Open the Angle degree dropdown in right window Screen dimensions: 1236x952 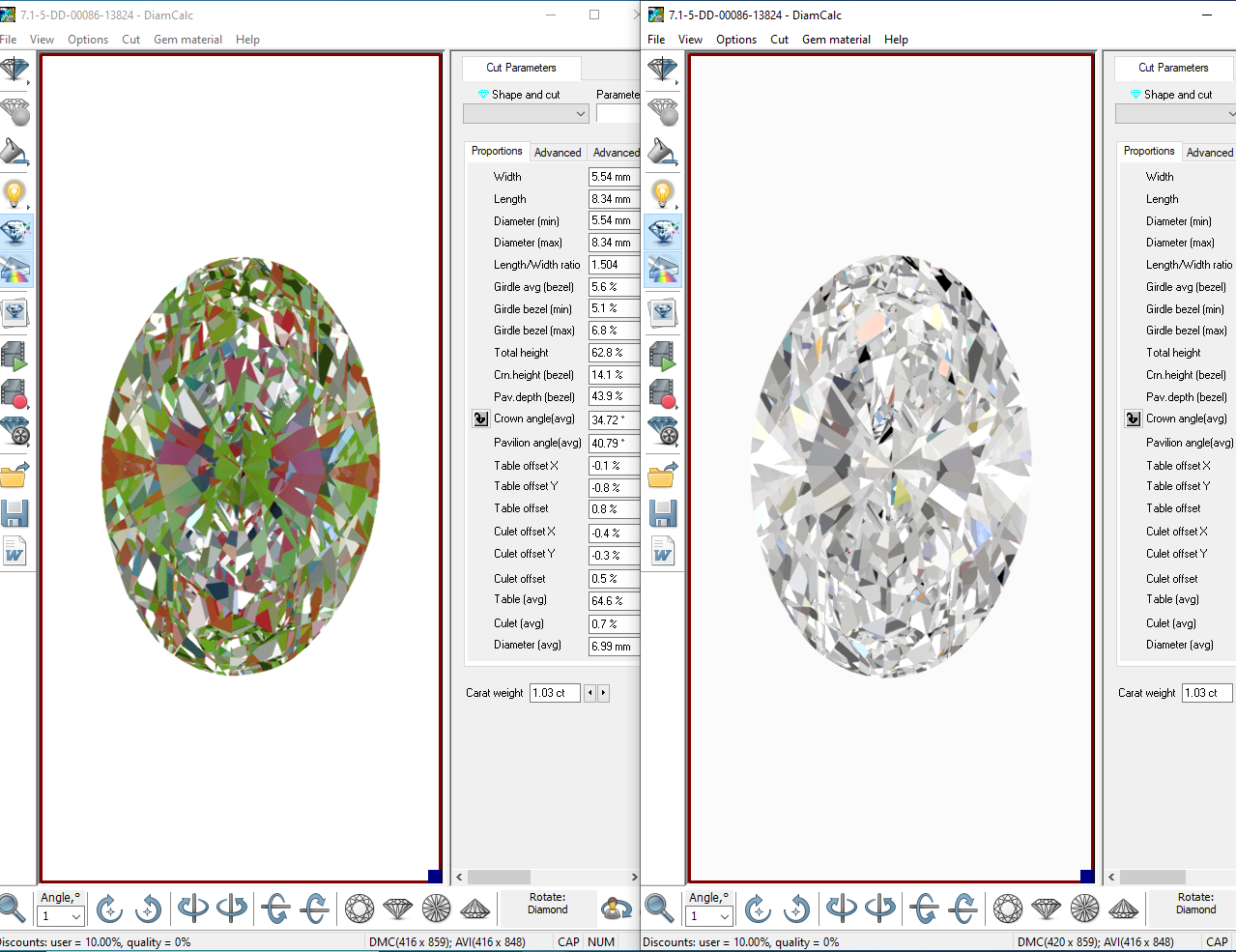point(709,915)
